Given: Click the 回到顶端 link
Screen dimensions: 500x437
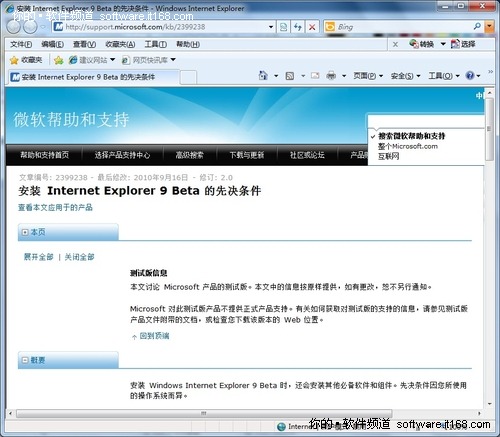Looking at the screenshot, I should click(154, 336).
